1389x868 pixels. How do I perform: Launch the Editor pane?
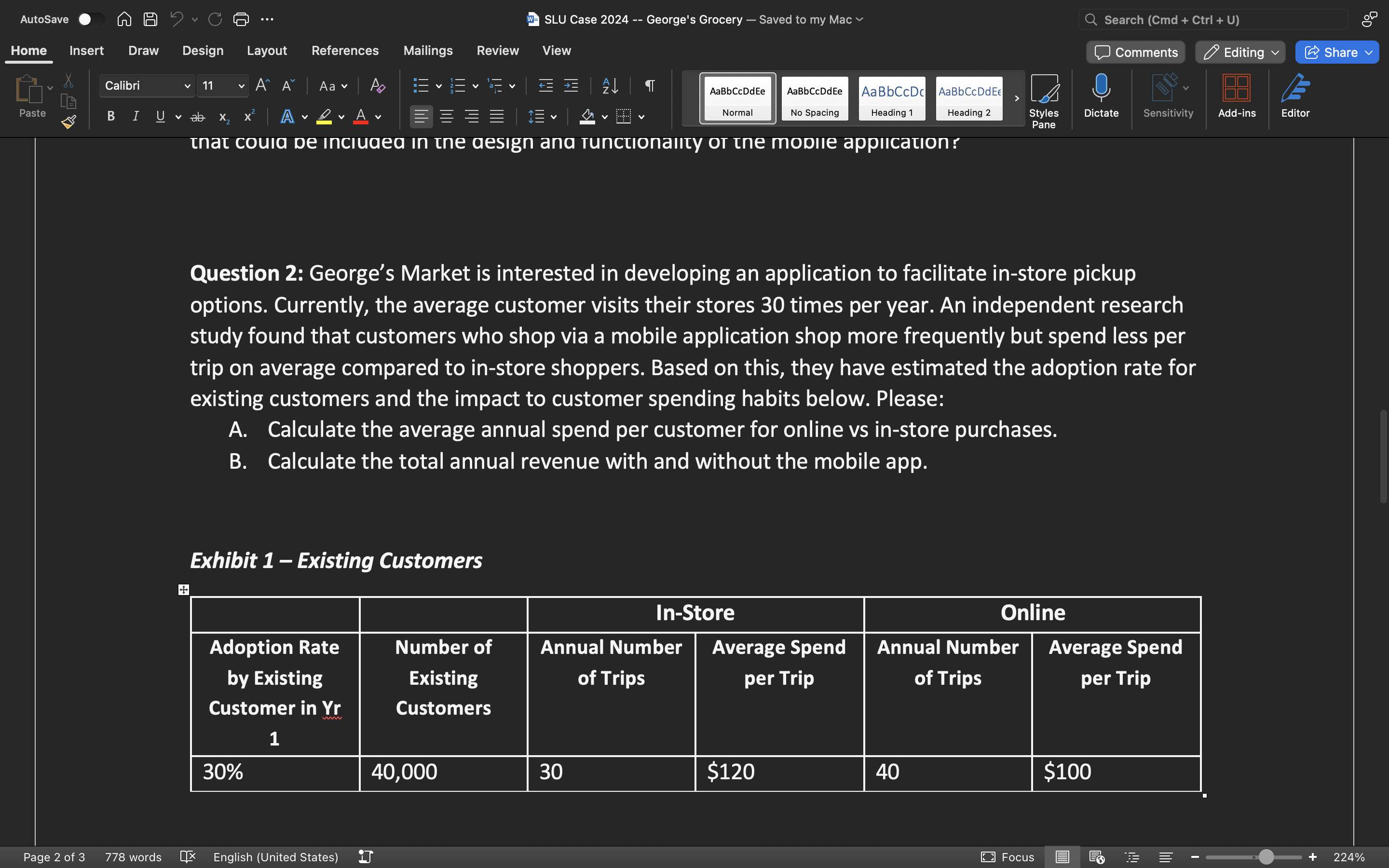(x=1296, y=96)
